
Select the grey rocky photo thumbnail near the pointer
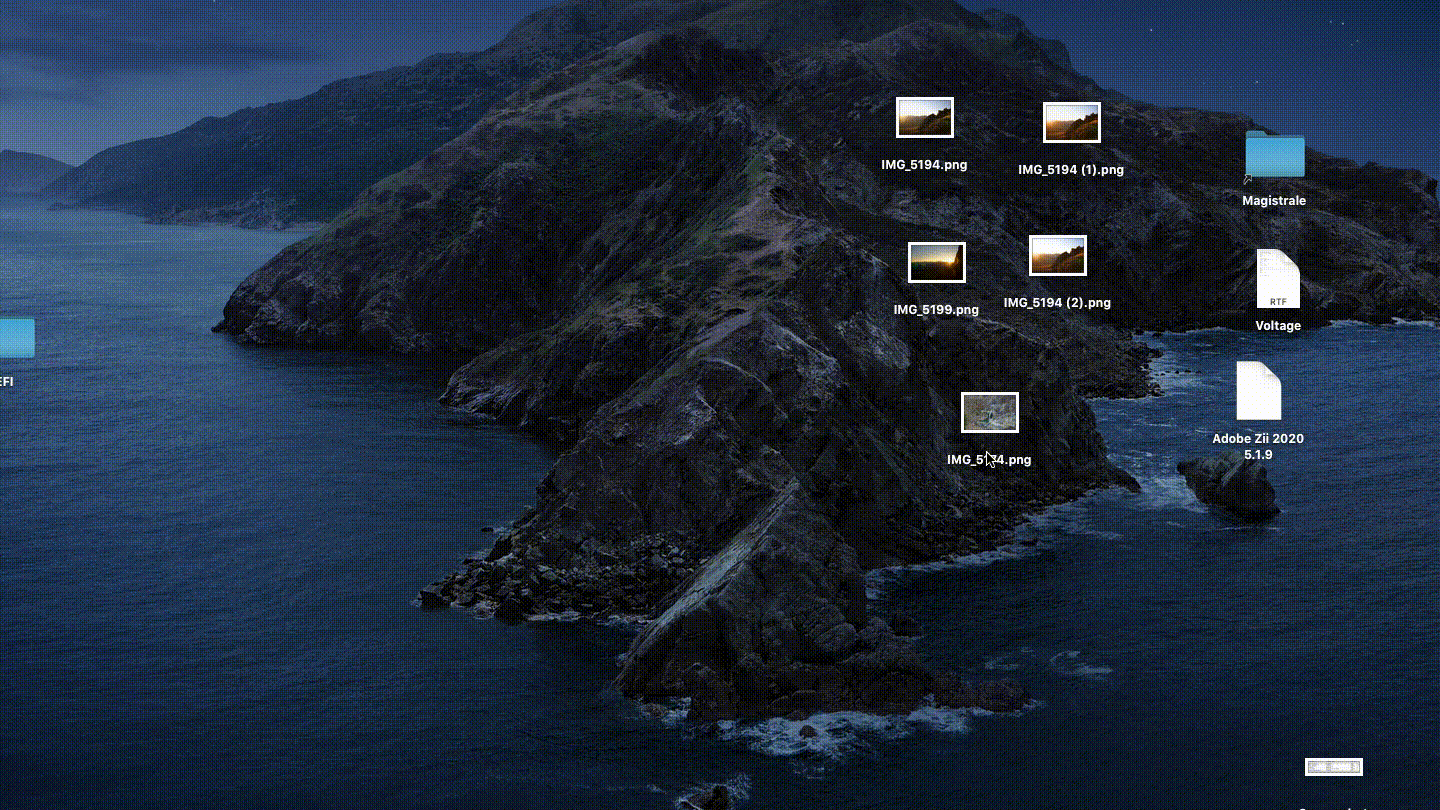coord(990,412)
